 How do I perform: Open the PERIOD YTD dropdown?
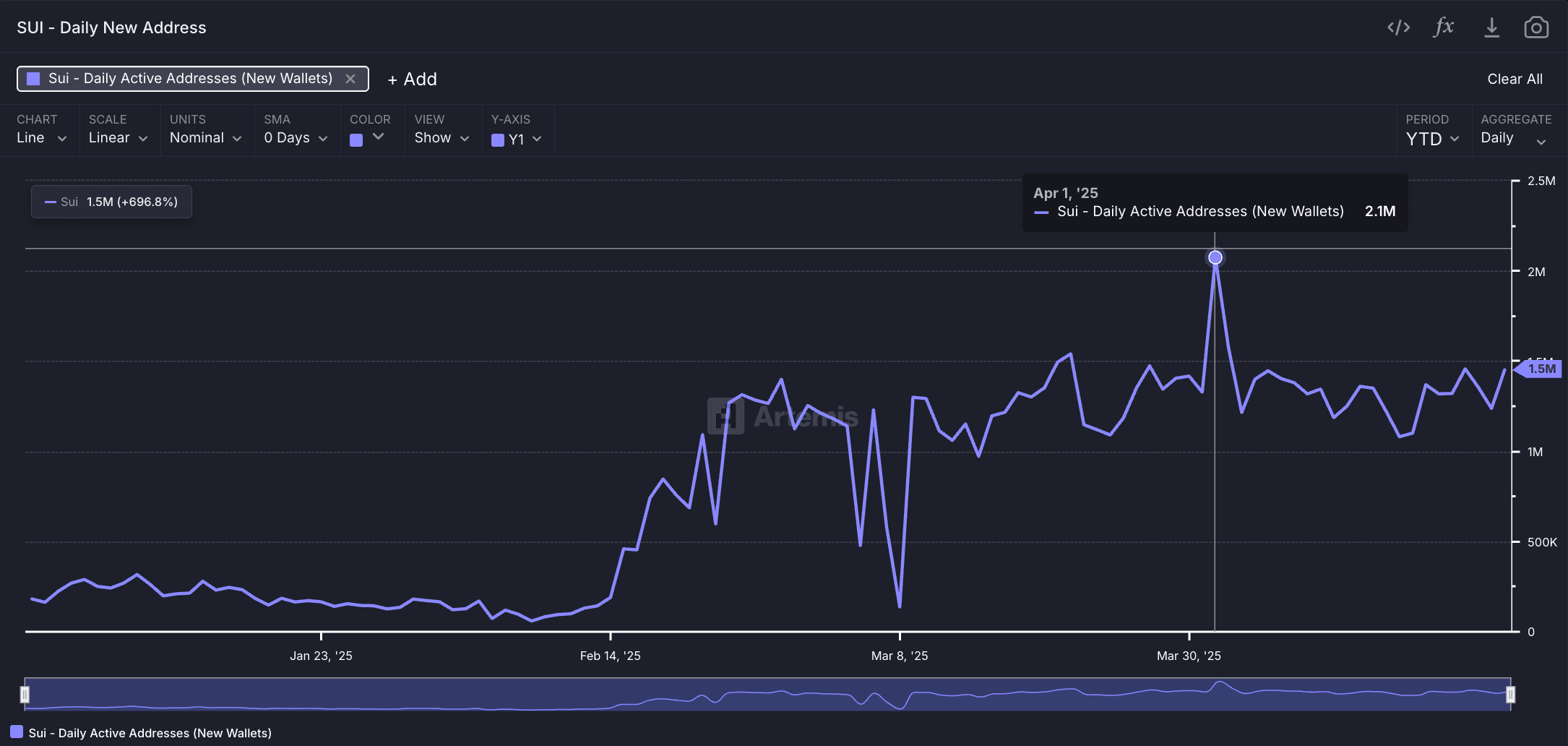click(1432, 139)
